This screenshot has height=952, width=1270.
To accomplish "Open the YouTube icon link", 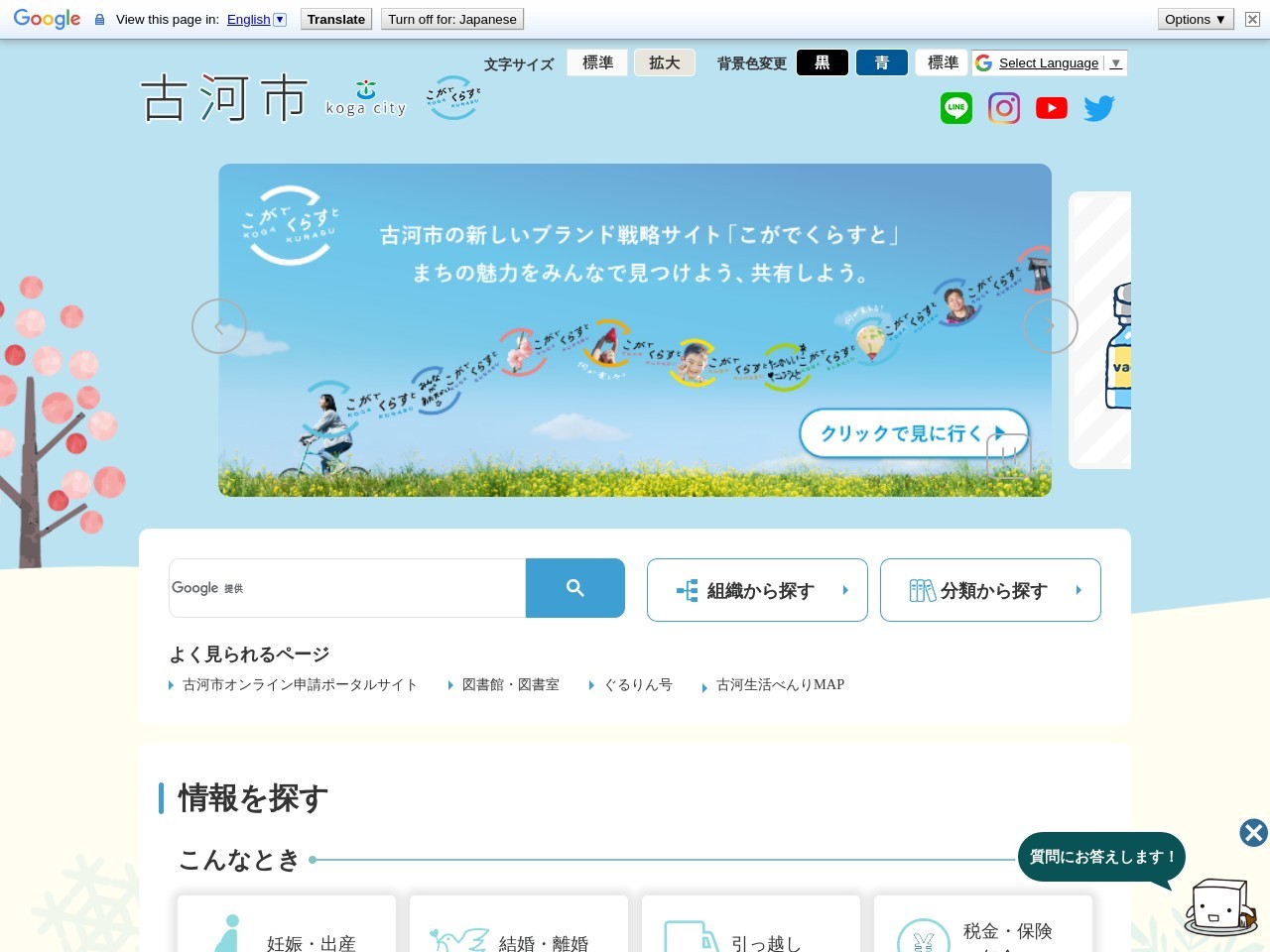I will (1052, 108).
